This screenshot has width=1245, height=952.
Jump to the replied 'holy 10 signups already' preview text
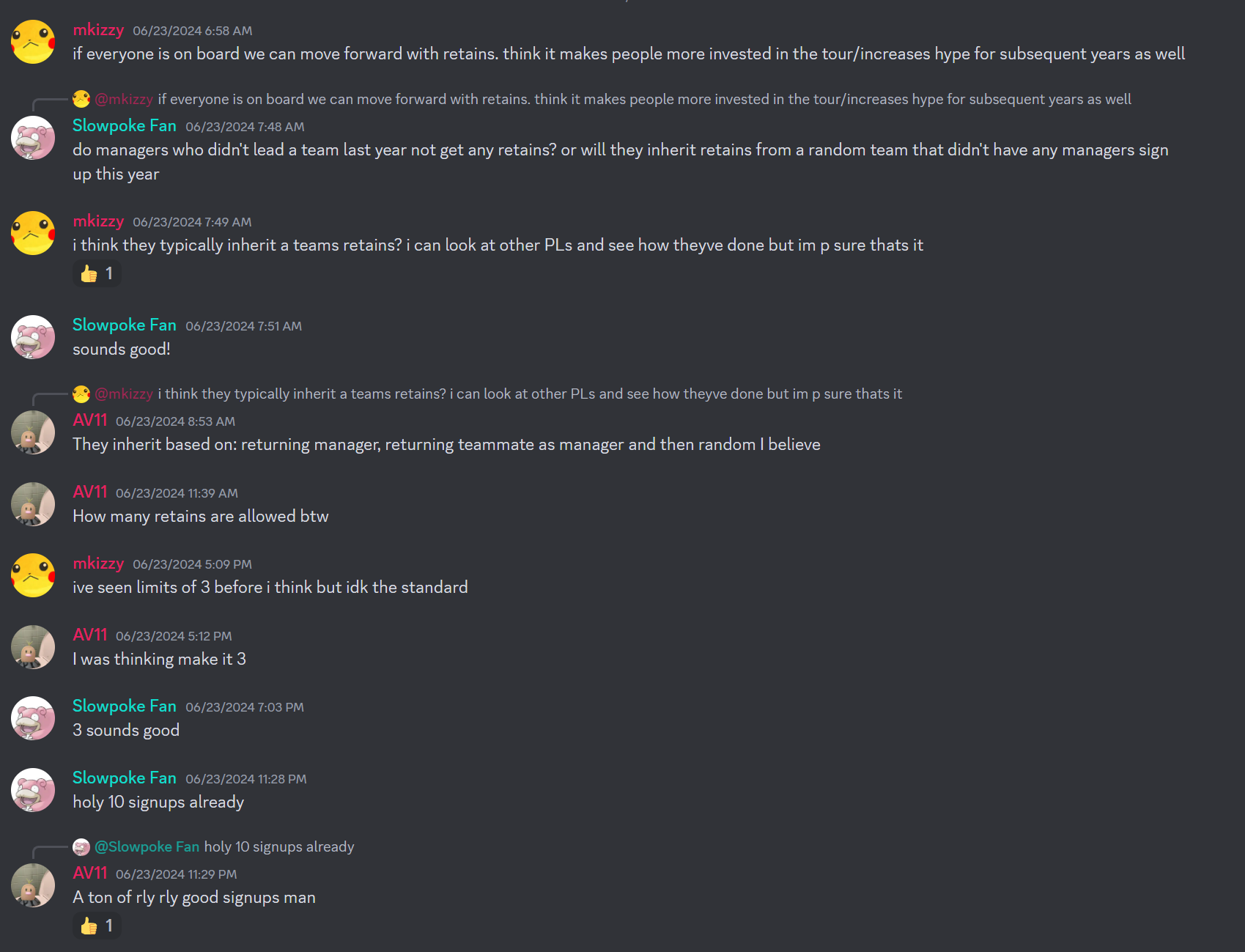(x=278, y=847)
